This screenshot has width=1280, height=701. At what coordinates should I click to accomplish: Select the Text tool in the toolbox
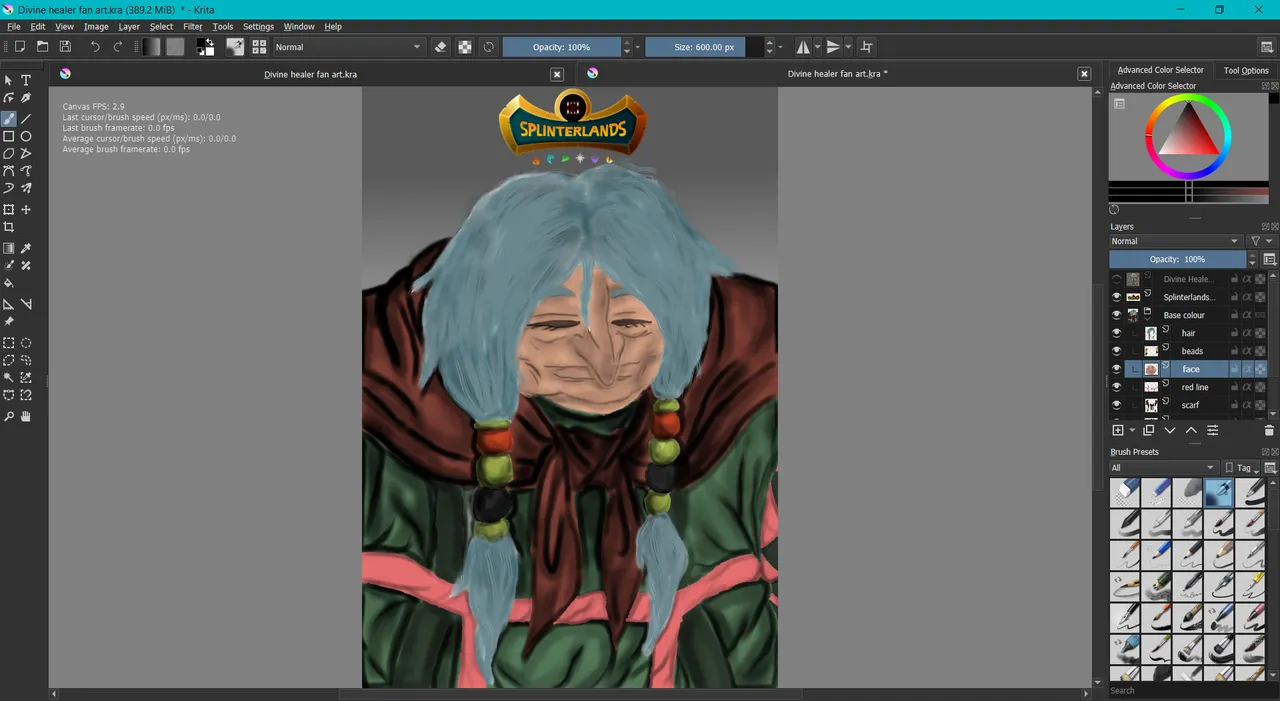[26, 80]
